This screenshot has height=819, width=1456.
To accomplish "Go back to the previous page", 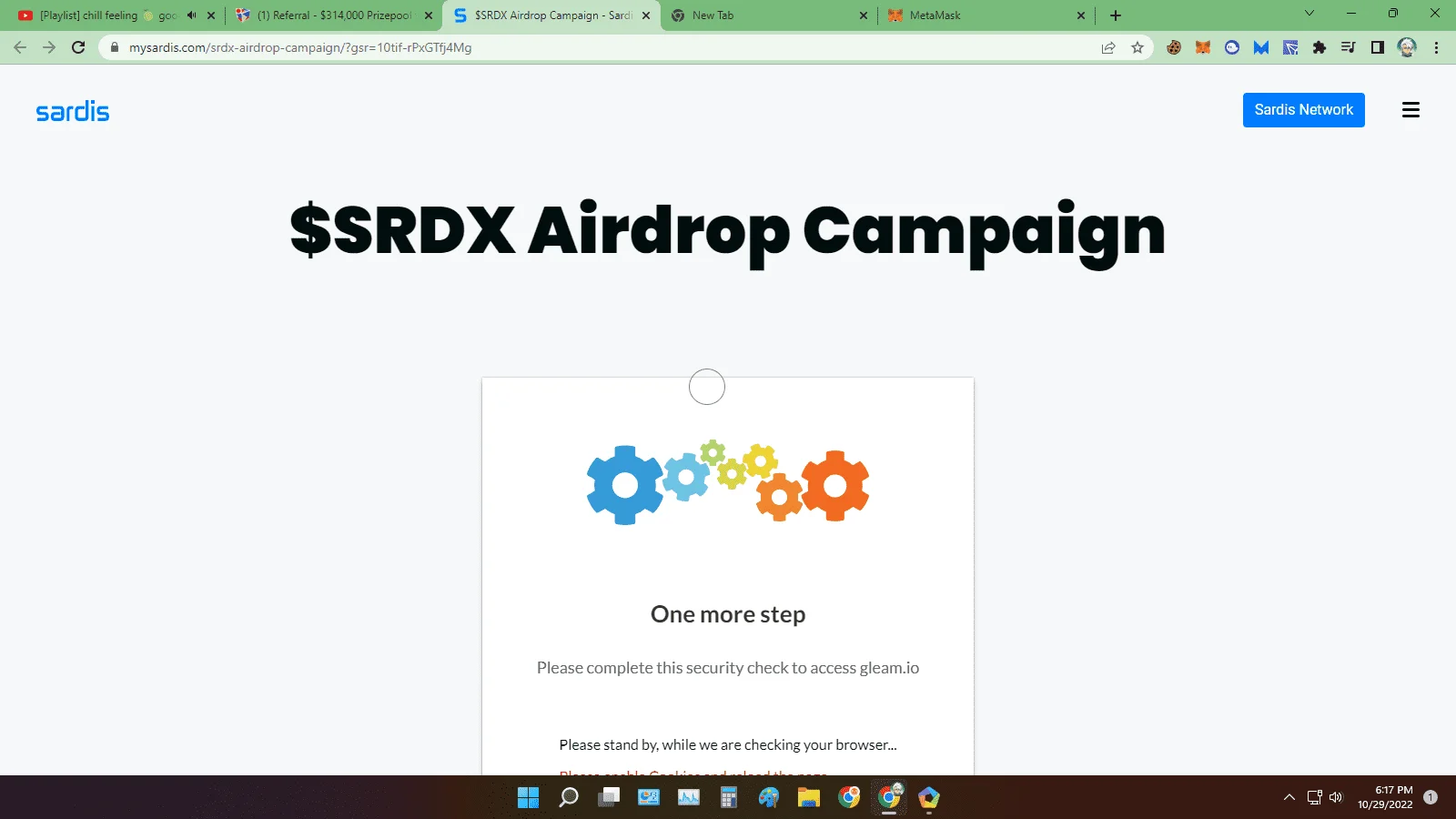I will tap(20, 47).
